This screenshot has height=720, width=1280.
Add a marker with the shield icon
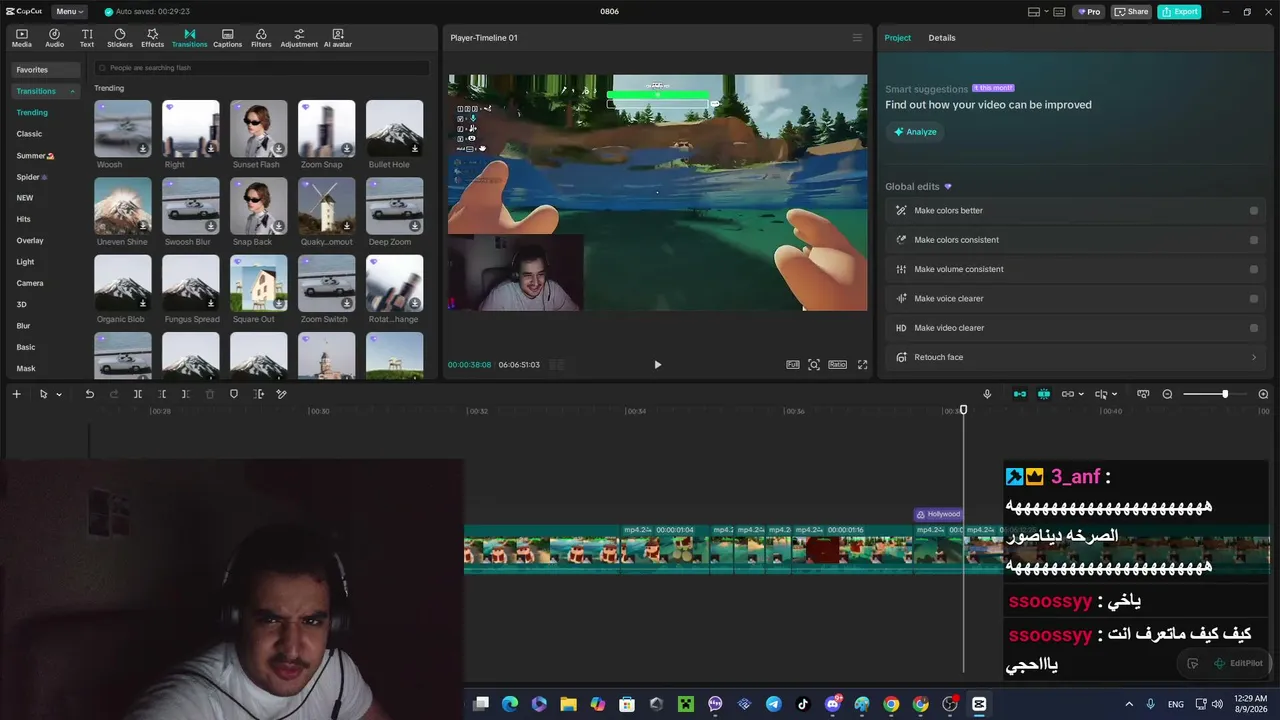point(234,394)
